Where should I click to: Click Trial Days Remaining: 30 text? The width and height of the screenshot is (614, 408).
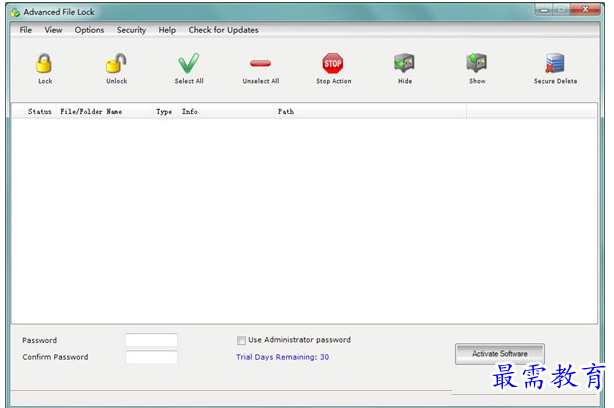[x=282, y=357]
